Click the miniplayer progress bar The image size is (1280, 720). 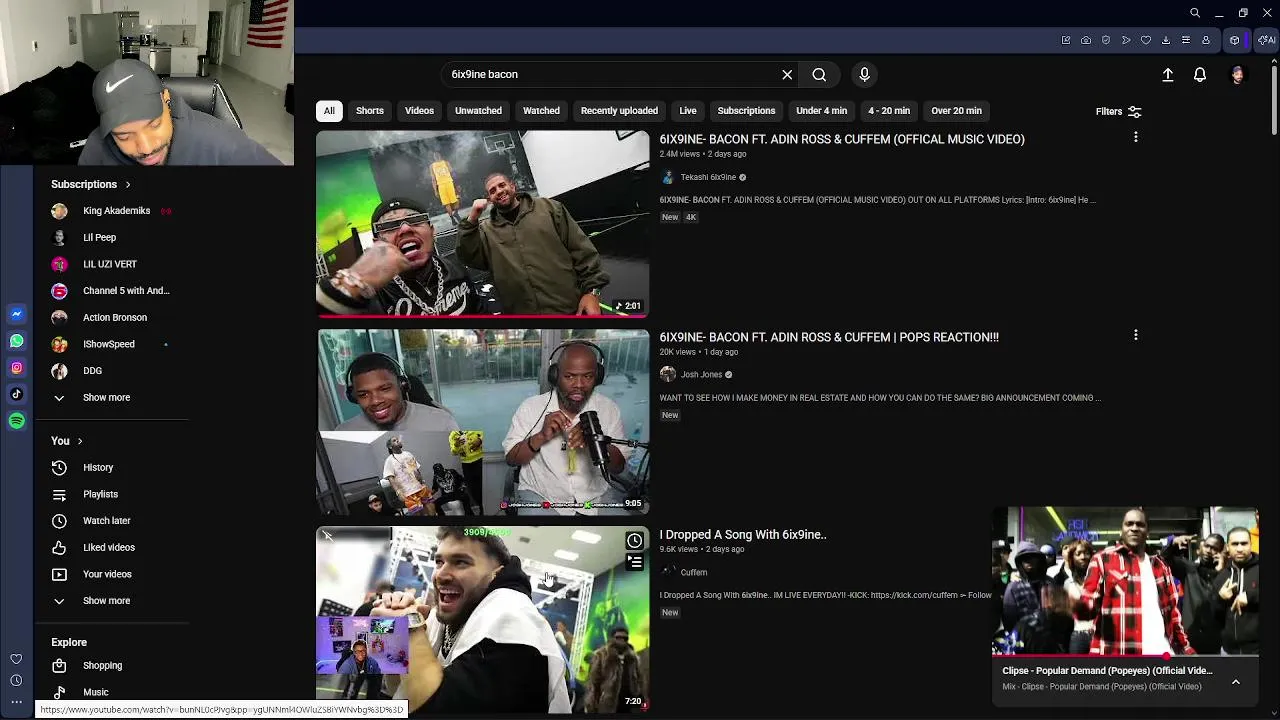pyautogui.click(x=1125, y=657)
